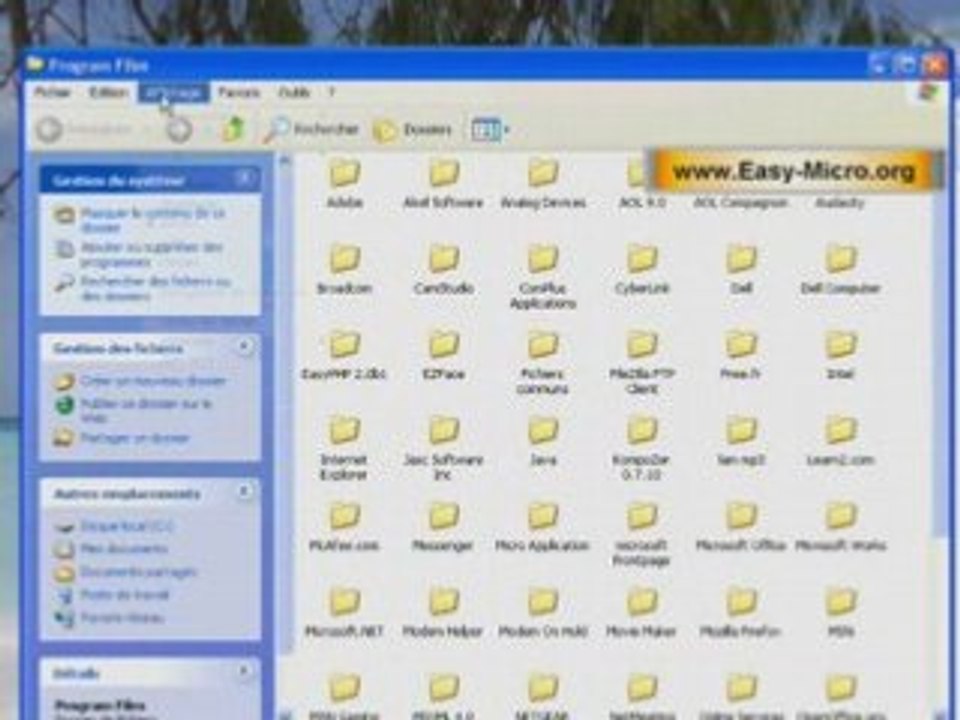Open the Dell Computer folder
The image size is (960, 720).
tap(841, 269)
